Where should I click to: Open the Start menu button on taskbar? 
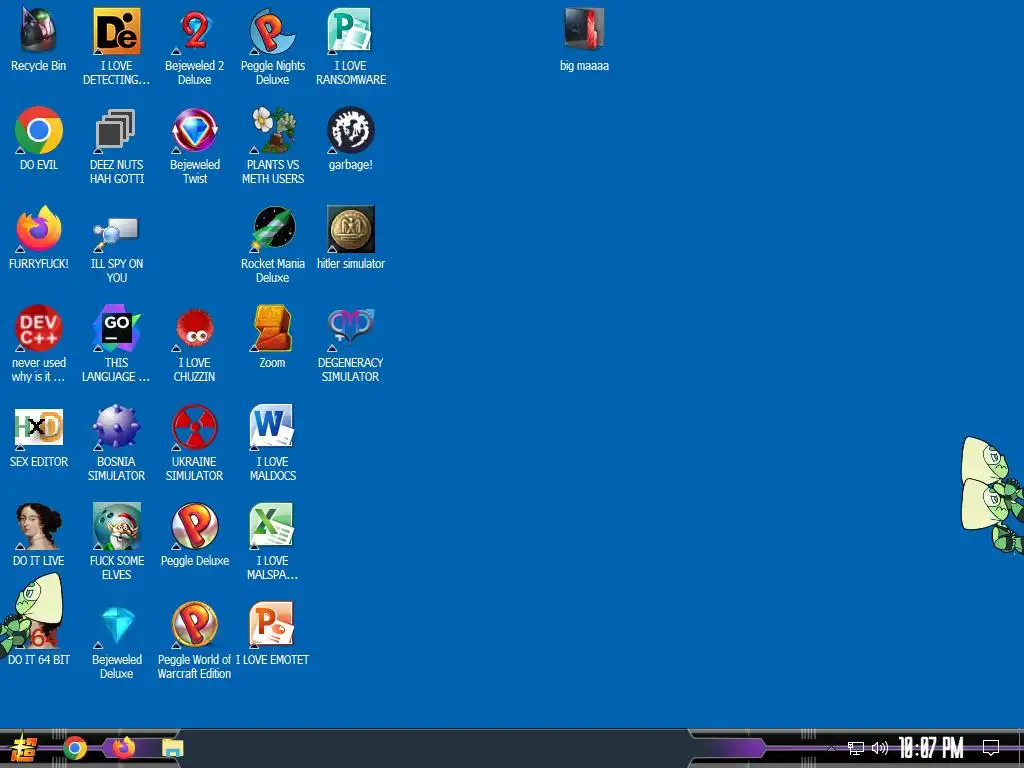pyautogui.click(x=24, y=749)
